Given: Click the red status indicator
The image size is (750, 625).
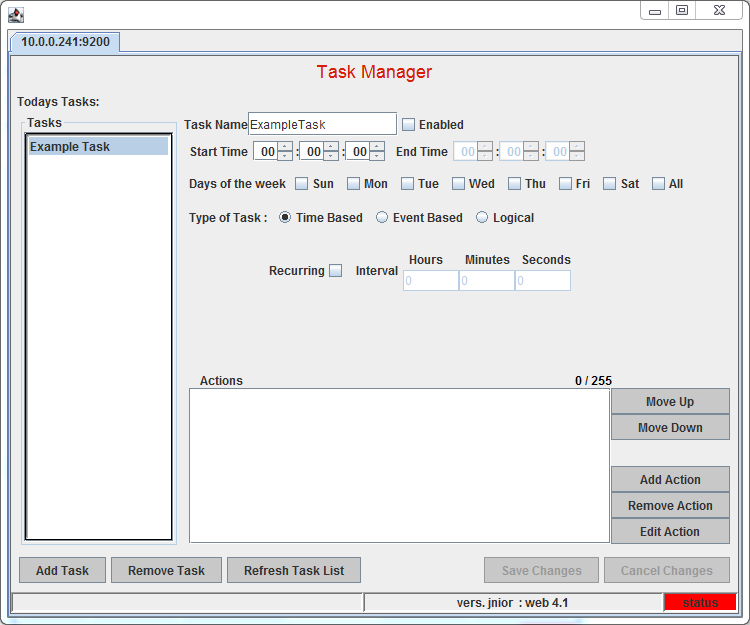Looking at the screenshot, I should pos(700,603).
